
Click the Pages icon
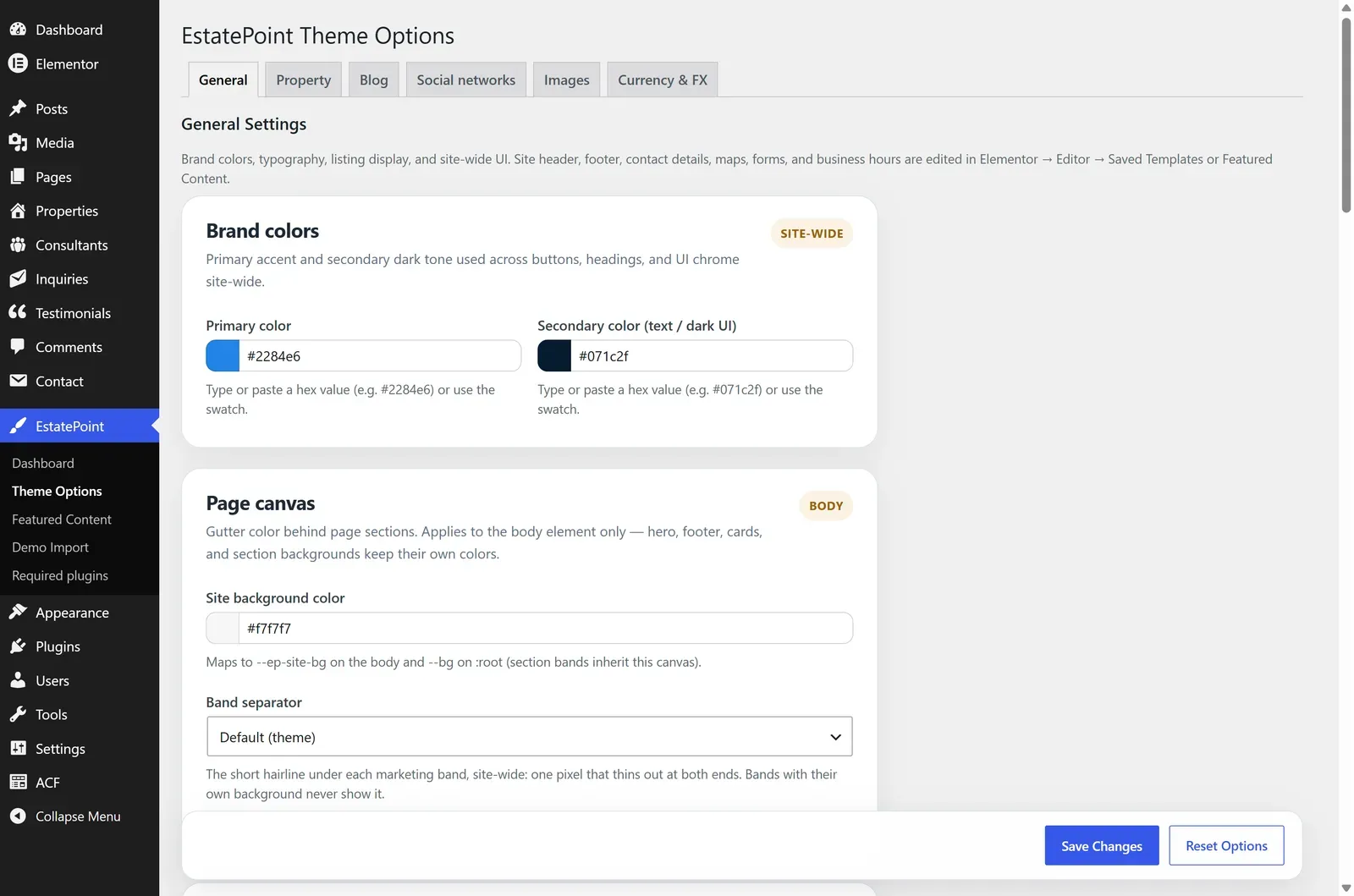(18, 177)
